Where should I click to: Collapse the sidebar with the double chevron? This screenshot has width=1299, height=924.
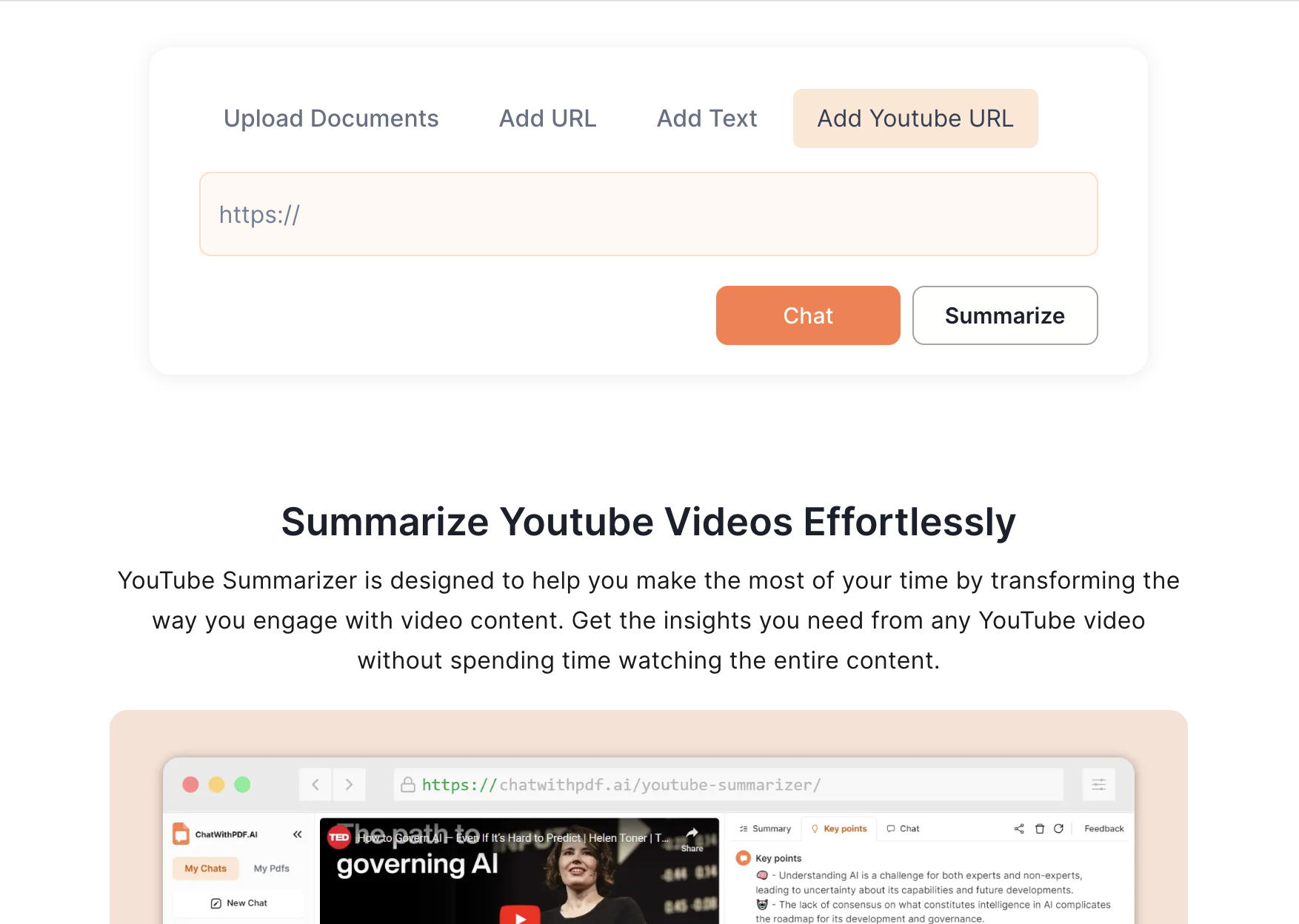point(298,834)
